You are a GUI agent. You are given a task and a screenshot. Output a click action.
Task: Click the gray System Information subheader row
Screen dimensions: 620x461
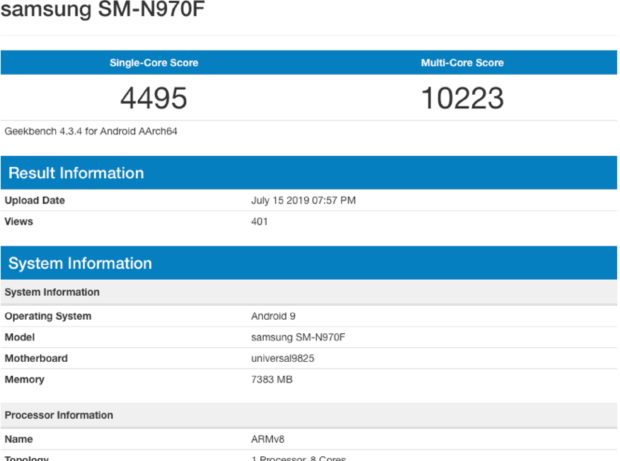click(x=309, y=292)
